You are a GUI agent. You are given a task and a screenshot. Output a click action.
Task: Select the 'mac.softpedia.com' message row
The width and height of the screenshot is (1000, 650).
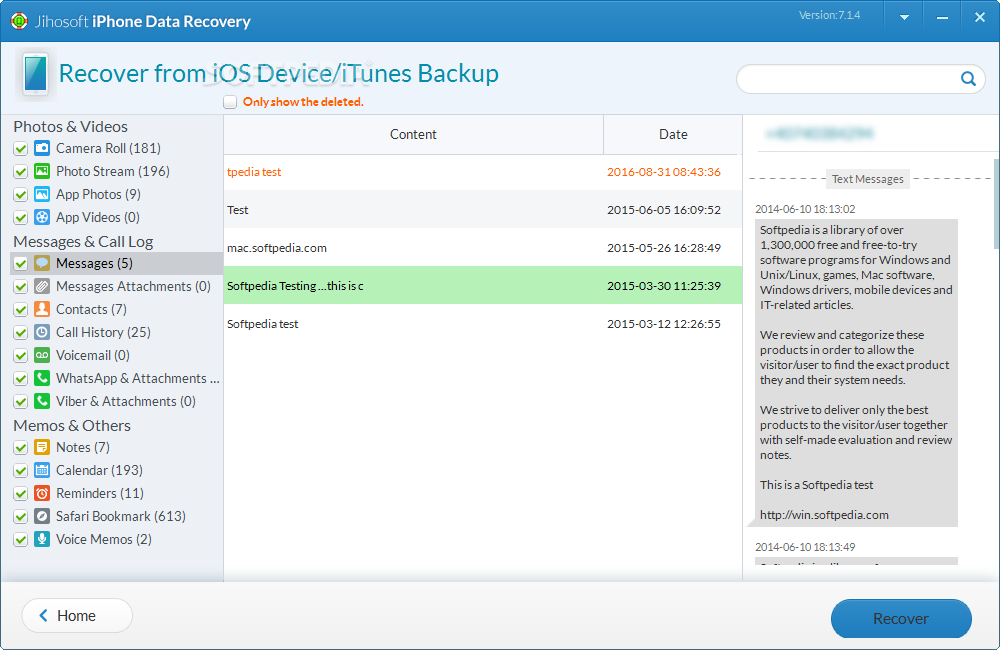click(x=483, y=247)
